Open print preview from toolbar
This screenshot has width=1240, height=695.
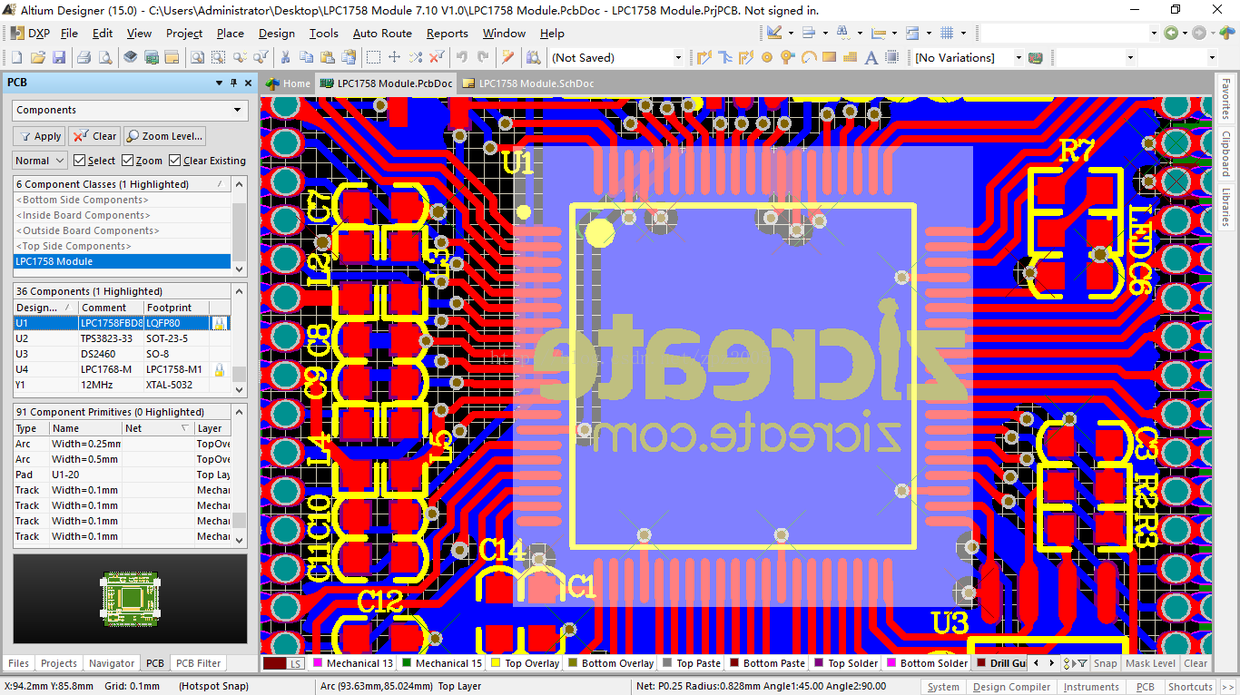coord(105,57)
